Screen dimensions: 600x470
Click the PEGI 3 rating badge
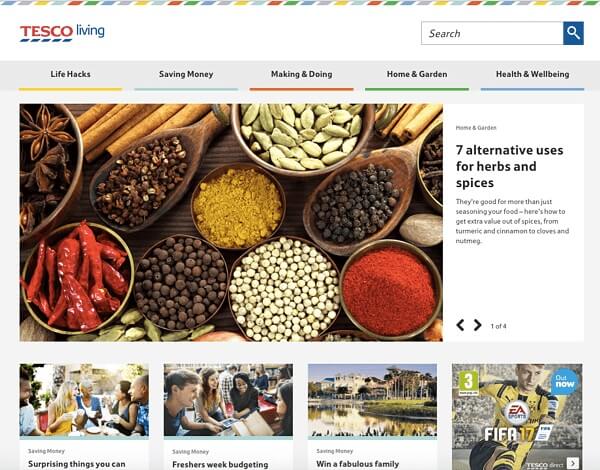point(469,383)
